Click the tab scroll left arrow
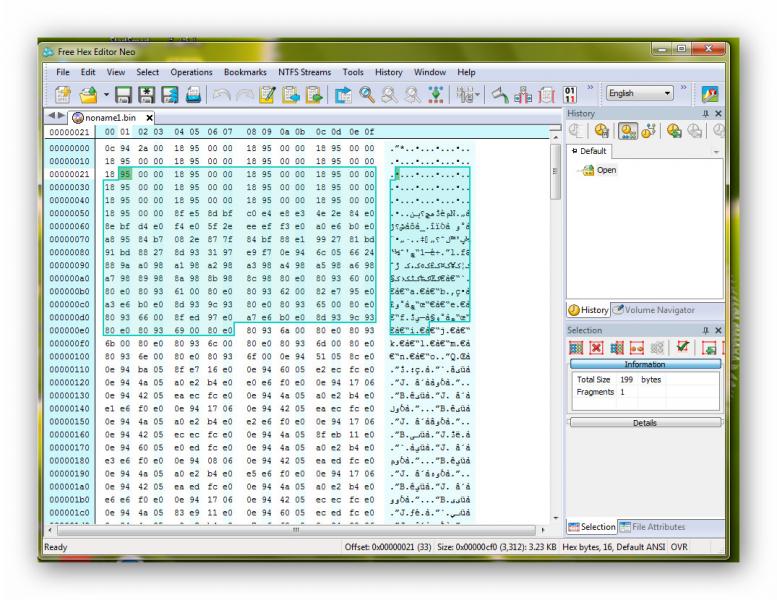 [51, 115]
